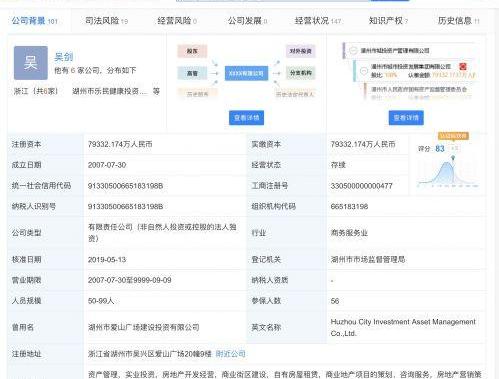The image size is (499, 379).
Task: Open the 附近公司 link after the address
Action: 230,354
